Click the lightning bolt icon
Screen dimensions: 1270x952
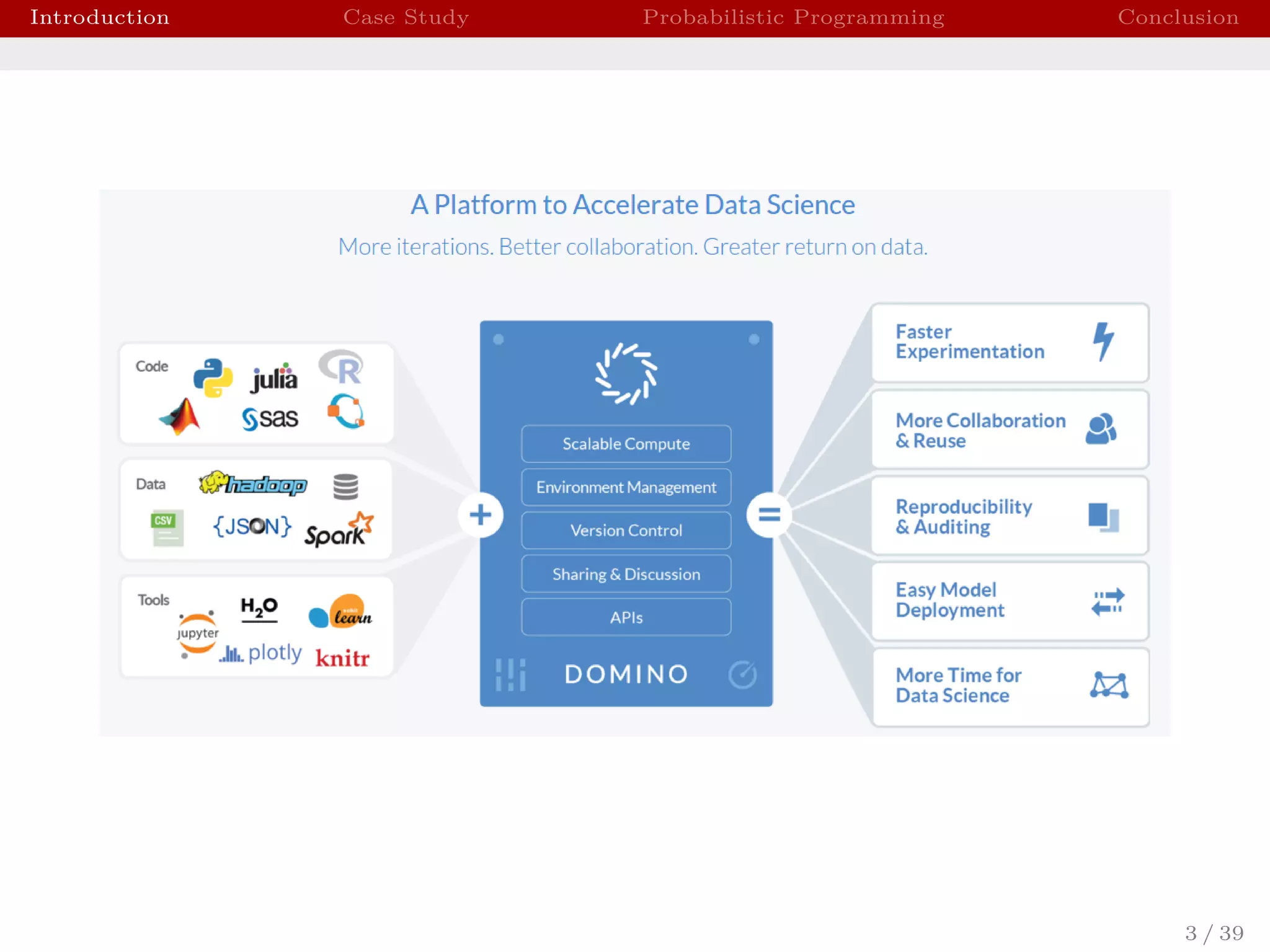click(1103, 341)
